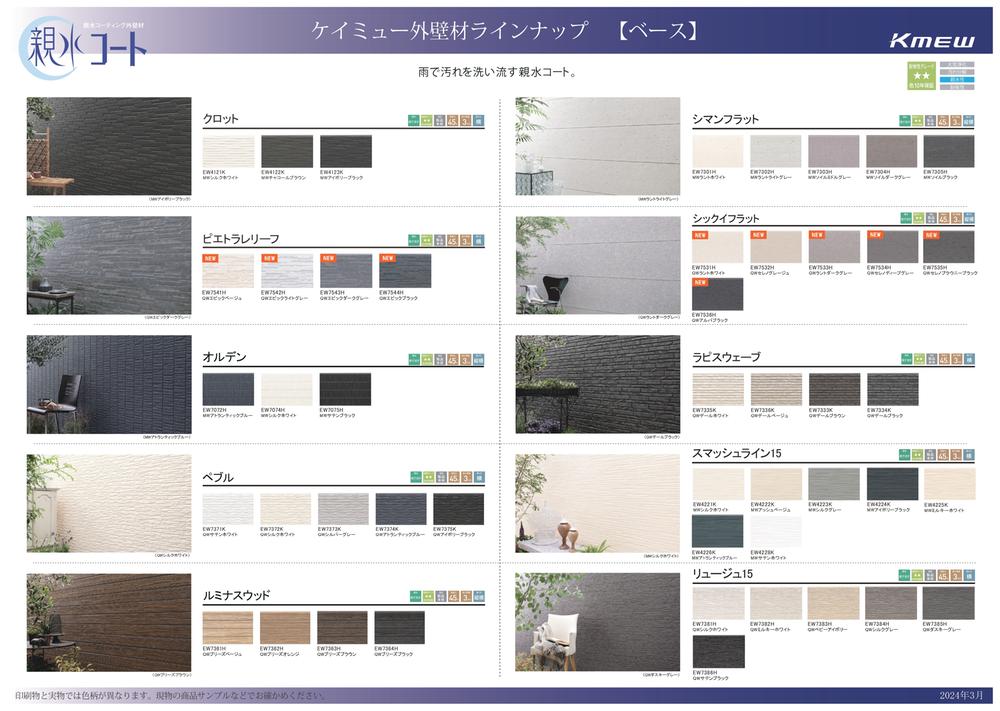Choose the black EW7386H swatch
1000x711 pixels.
click(718, 651)
